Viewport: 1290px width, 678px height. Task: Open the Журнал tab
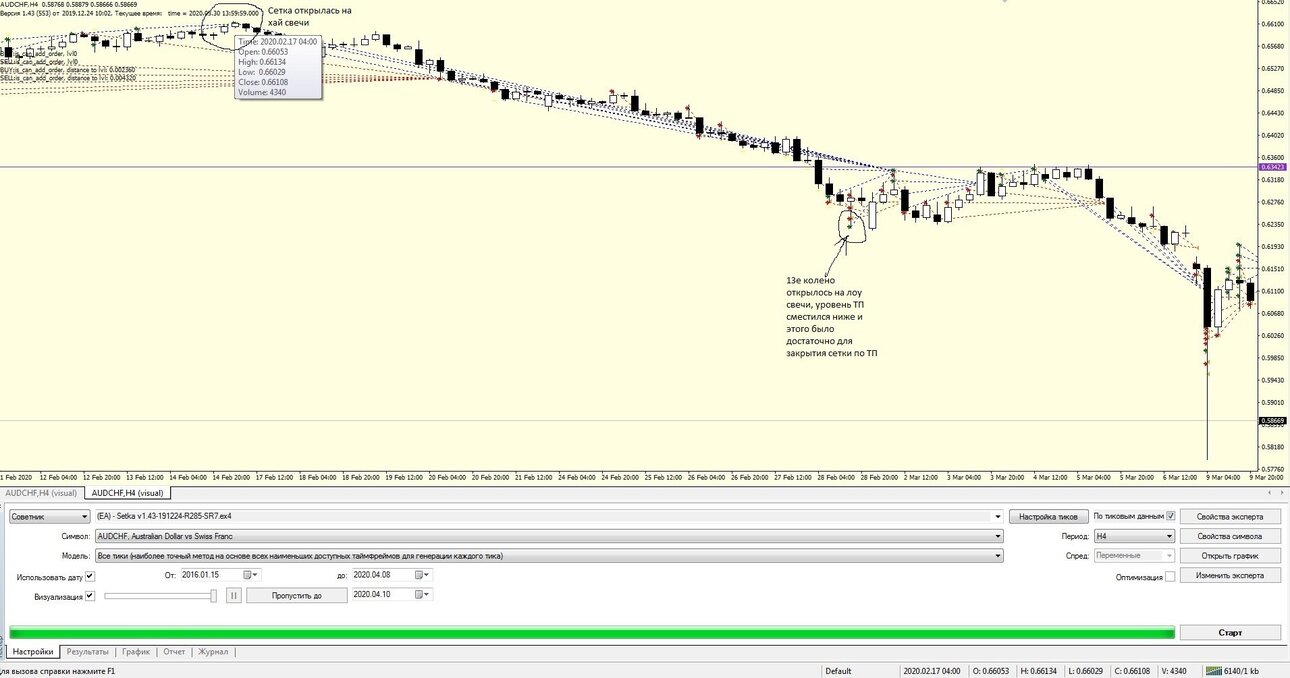pos(212,652)
